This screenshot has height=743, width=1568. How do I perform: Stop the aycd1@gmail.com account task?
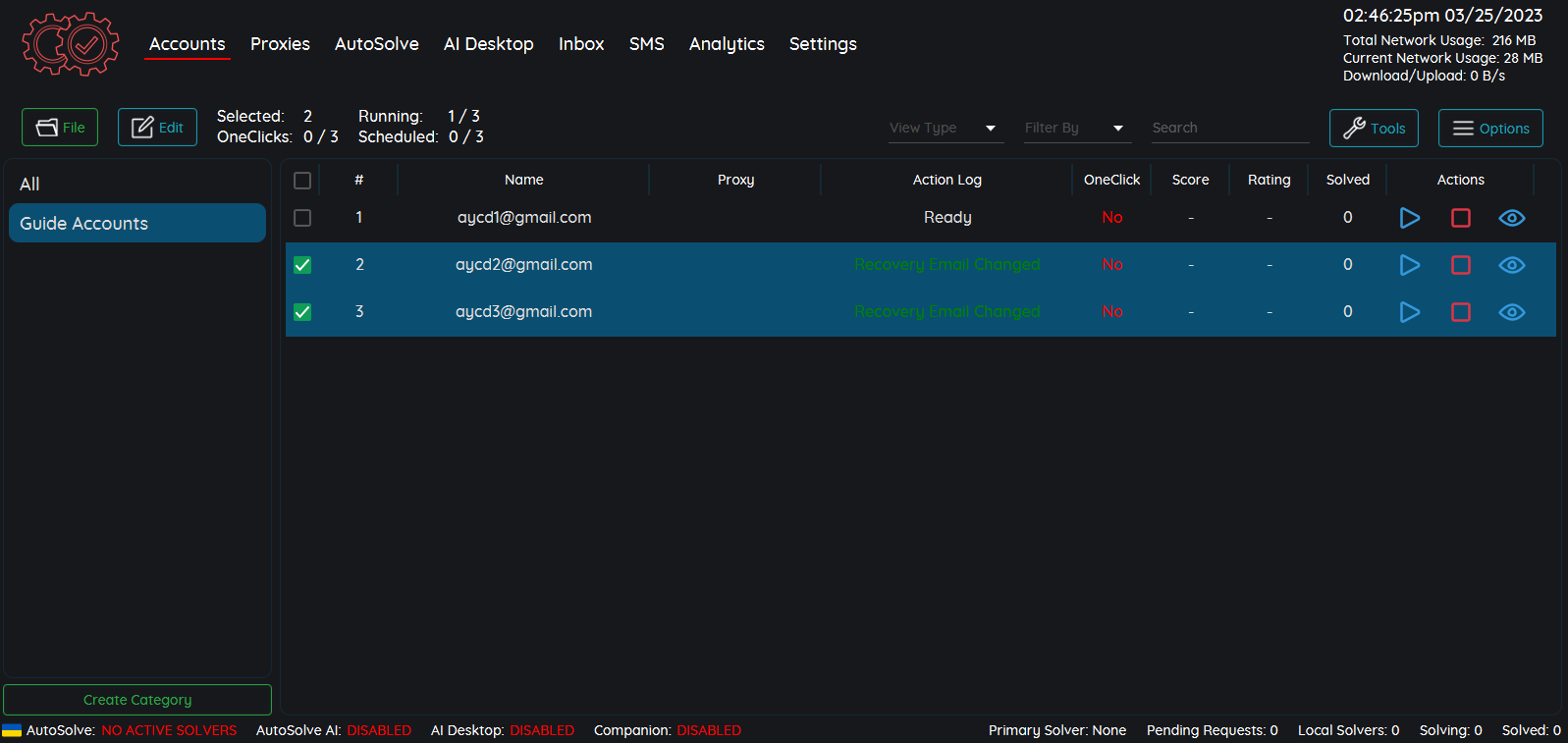1460,218
